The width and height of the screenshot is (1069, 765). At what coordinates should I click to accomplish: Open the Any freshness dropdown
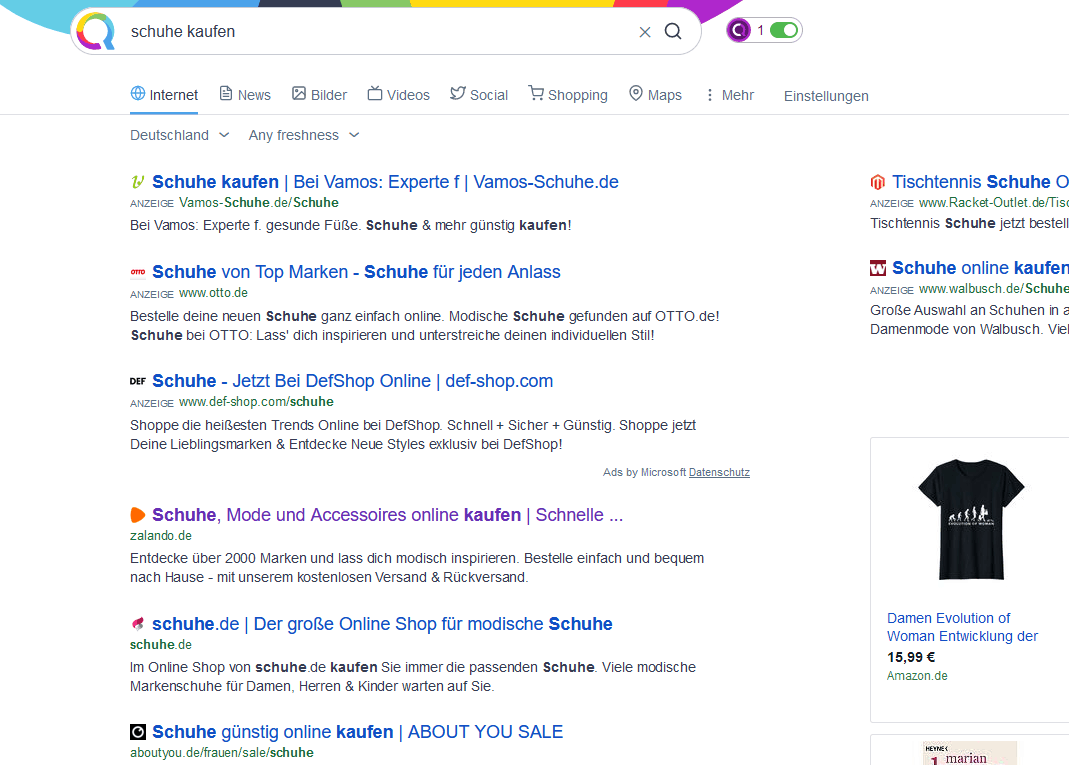304,135
